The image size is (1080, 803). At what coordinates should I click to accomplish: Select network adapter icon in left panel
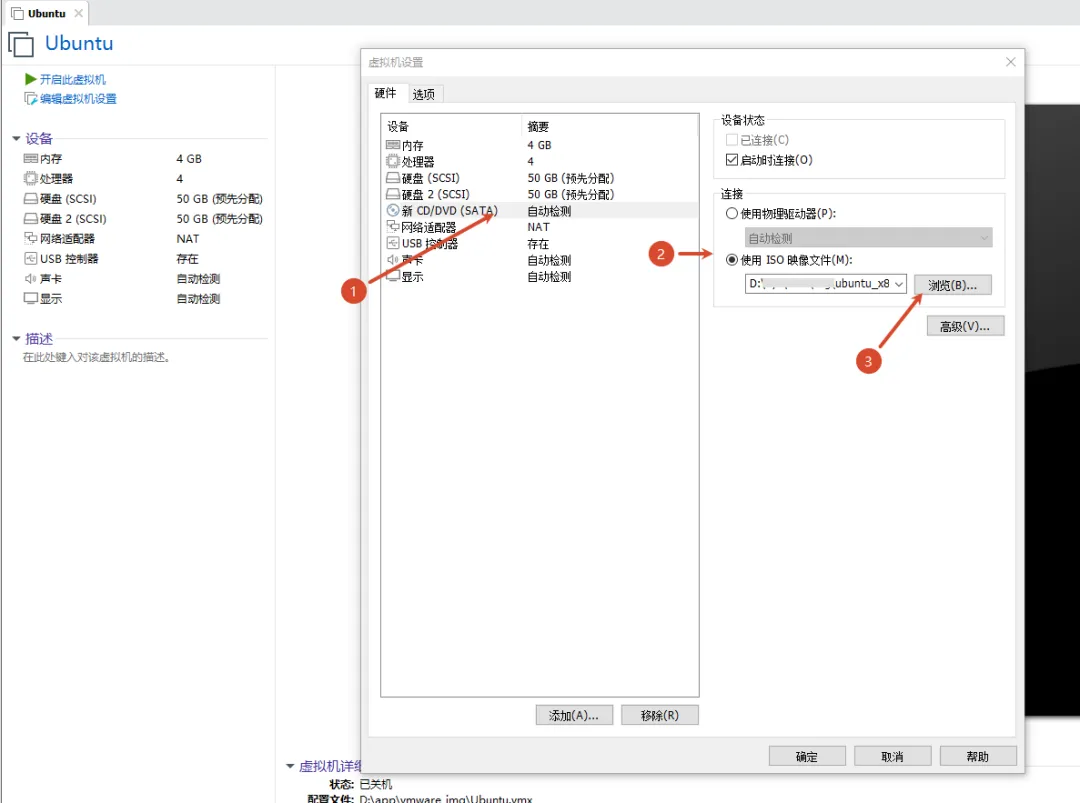pyautogui.click(x=30, y=238)
